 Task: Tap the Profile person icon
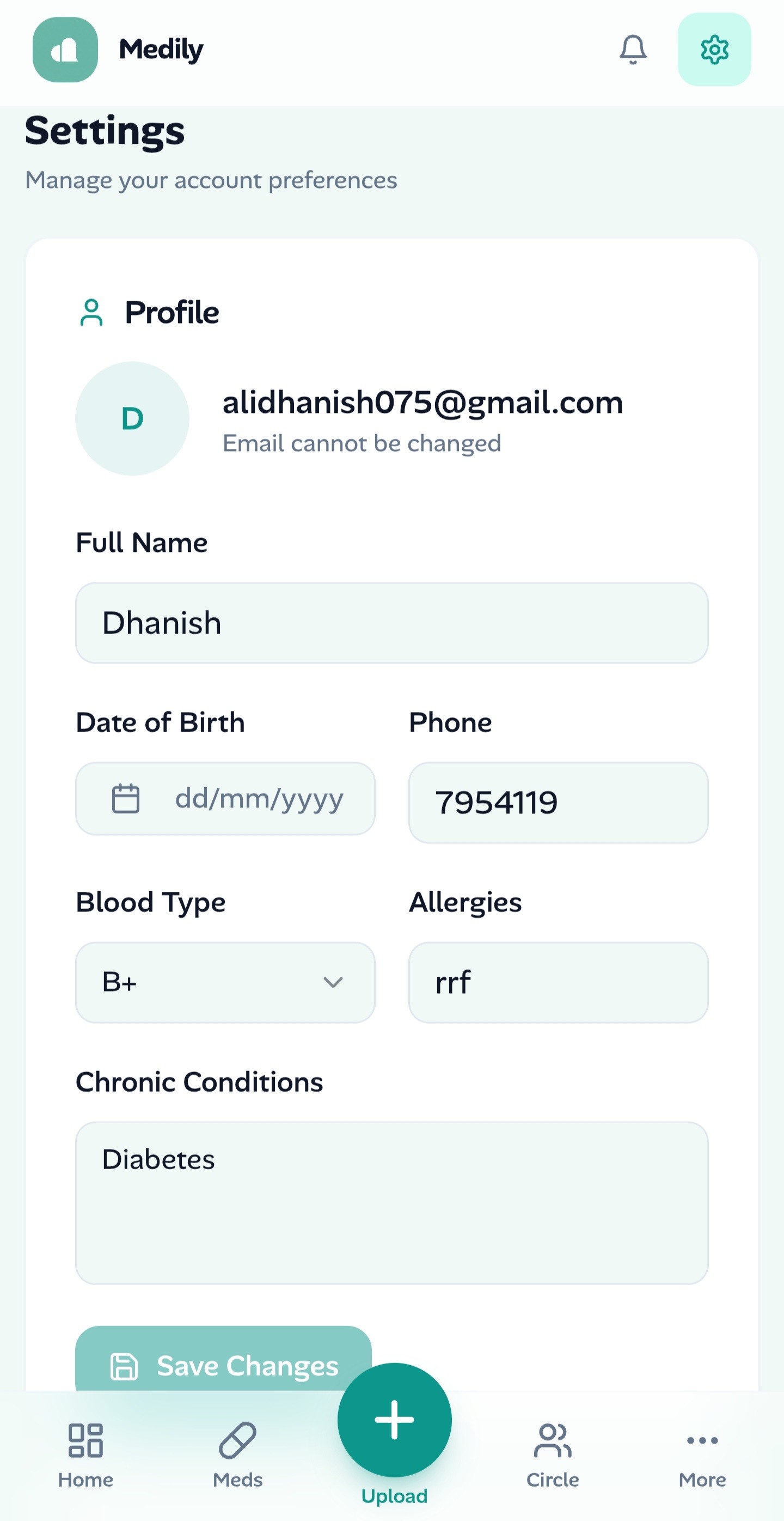pyautogui.click(x=91, y=312)
